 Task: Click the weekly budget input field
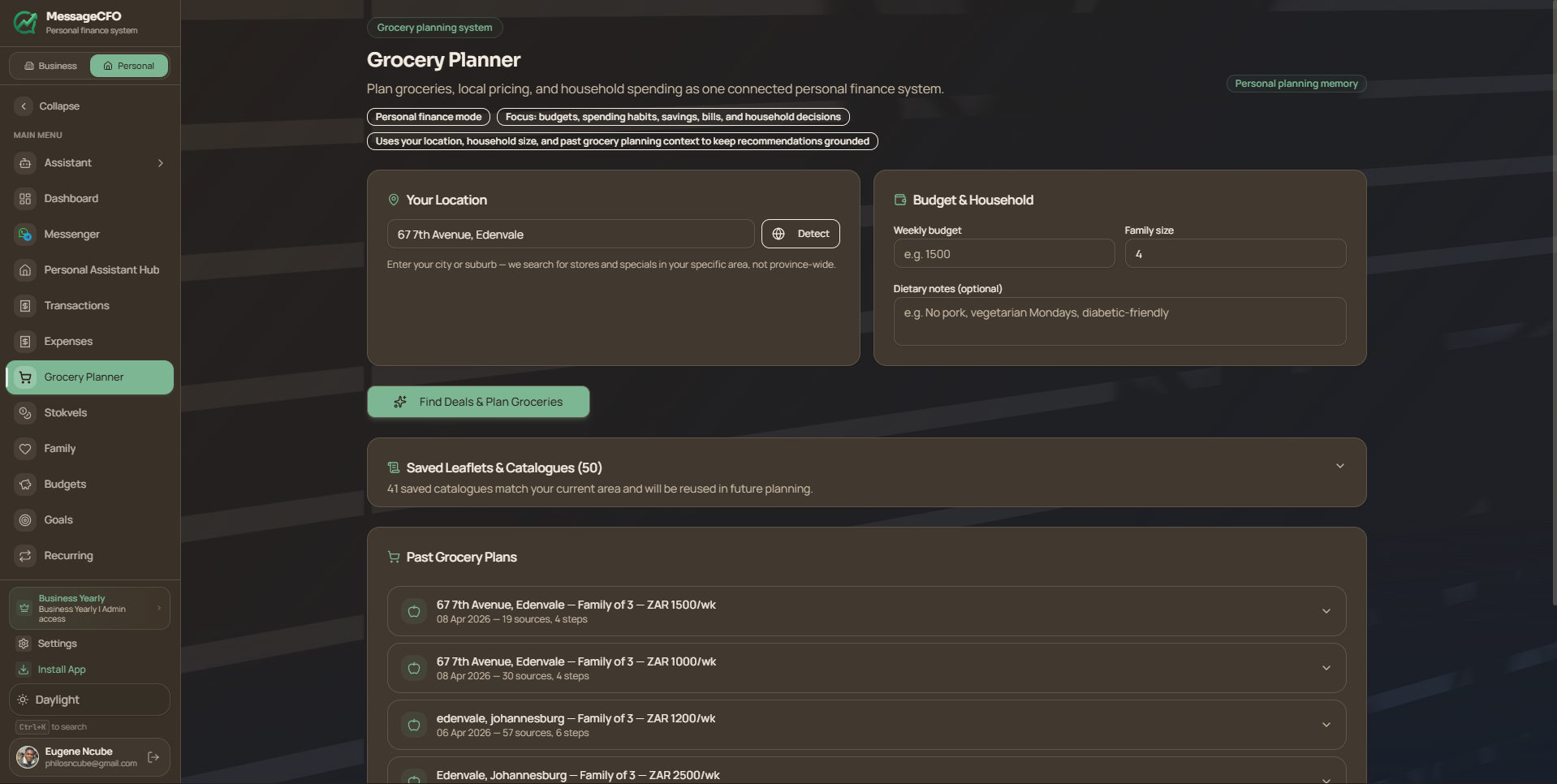click(1003, 253)
